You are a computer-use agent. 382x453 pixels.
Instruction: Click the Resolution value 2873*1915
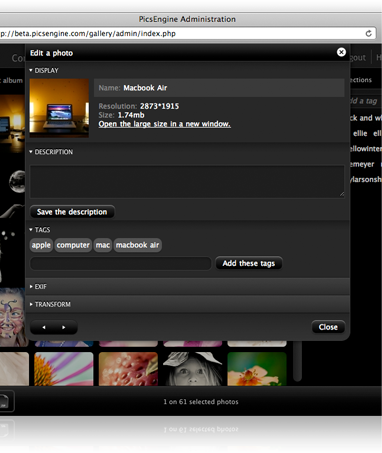click(159, 106)
